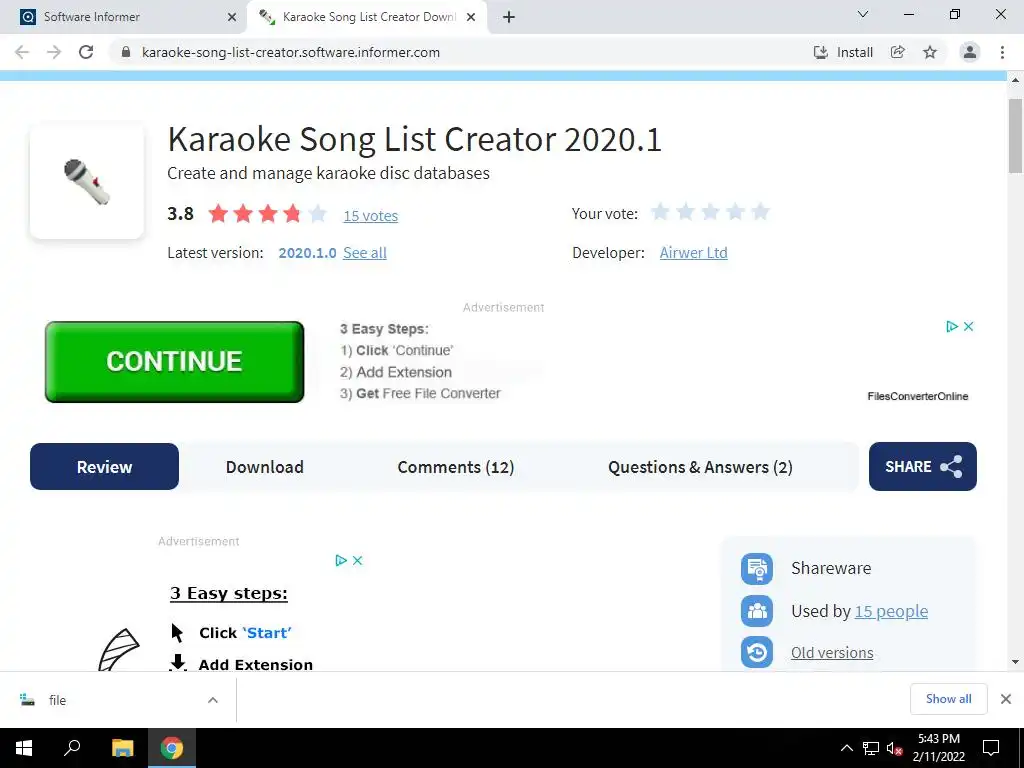Show hidden system tray icons
Screen dimensions: 1024x768
click(846, 748)
